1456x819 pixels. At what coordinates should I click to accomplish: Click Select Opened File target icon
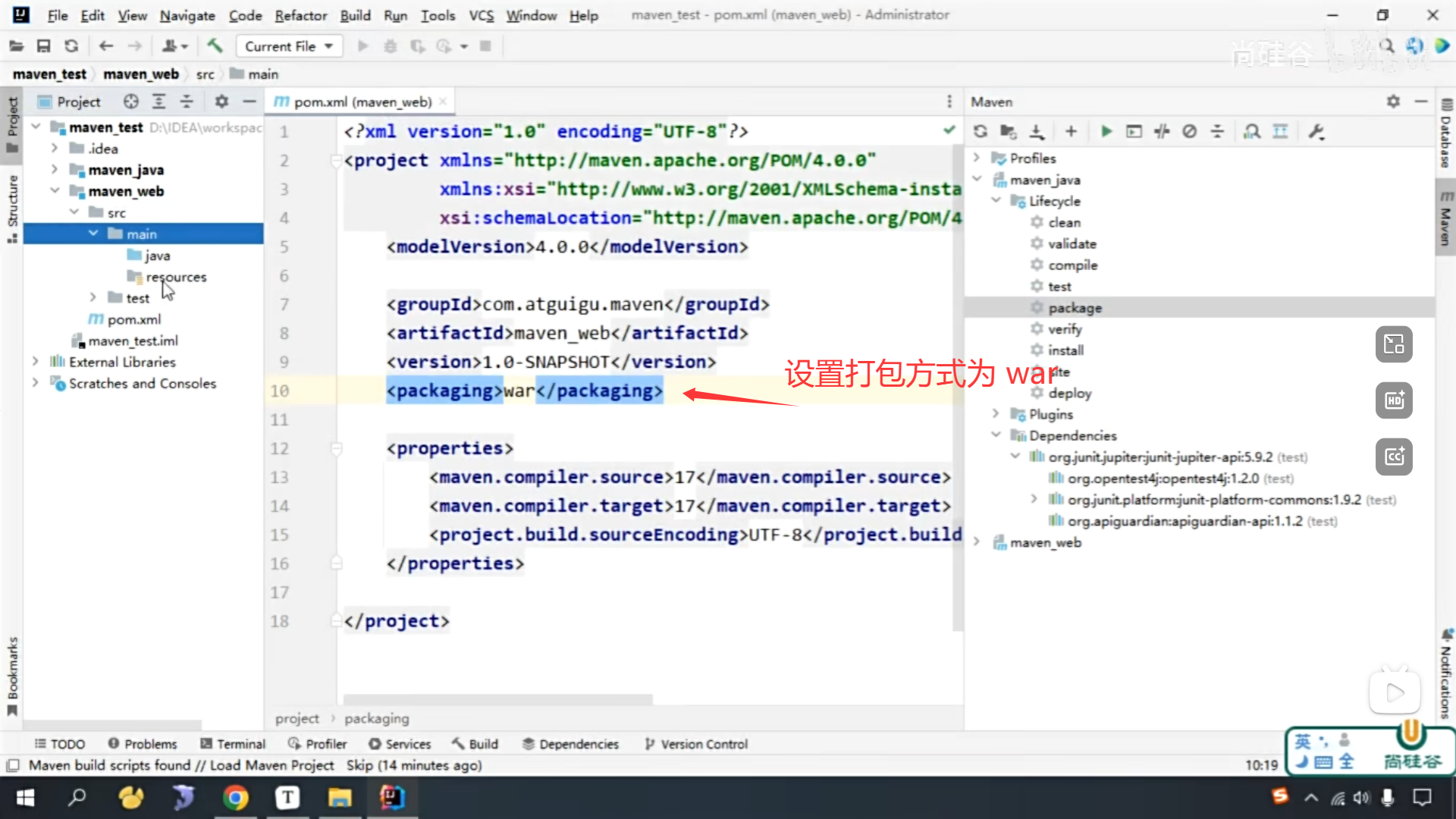tap(131, 102)
